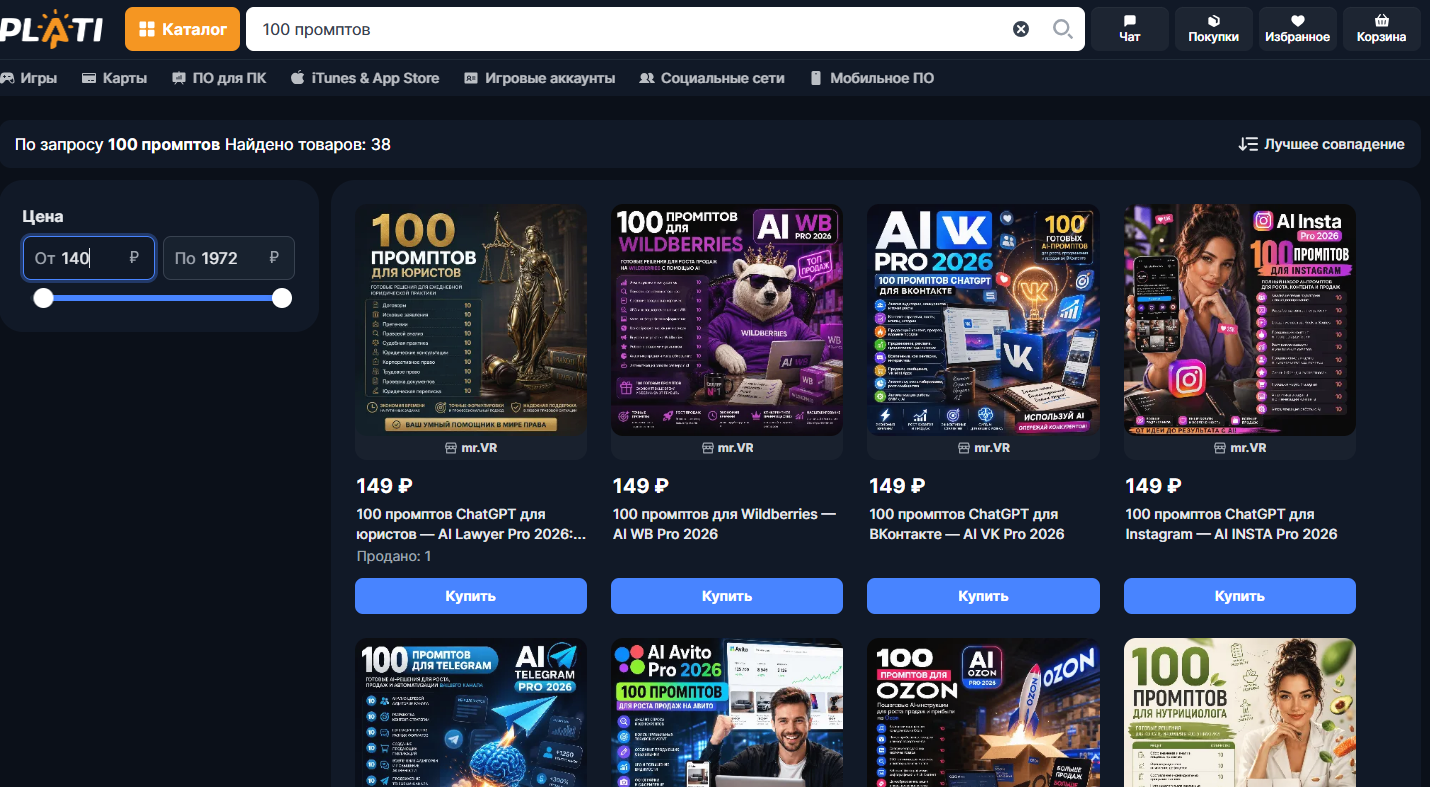Open '100 промптов ChatGPT для юристов' title
Viewport: 1430px width, 787px height.
(471, 524)
